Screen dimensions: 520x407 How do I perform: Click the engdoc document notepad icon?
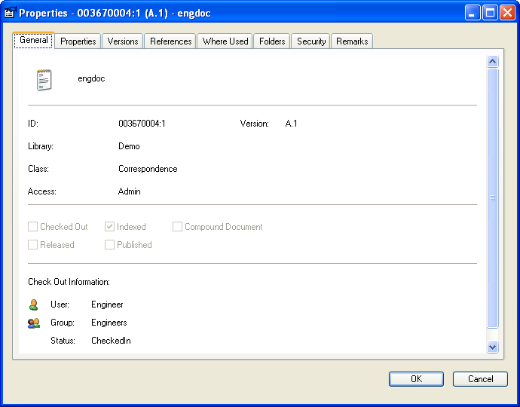[x=44, y=80]
